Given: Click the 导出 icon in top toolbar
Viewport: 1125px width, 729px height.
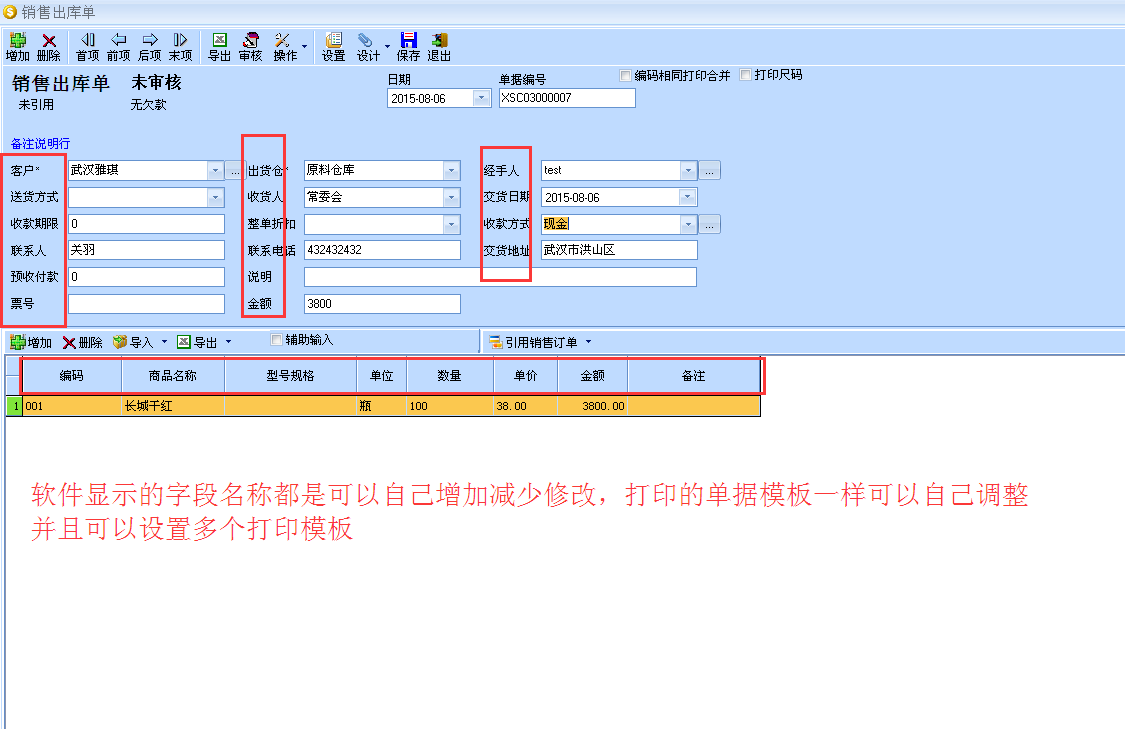Looking at the screenshot, I should click(219, 47).
